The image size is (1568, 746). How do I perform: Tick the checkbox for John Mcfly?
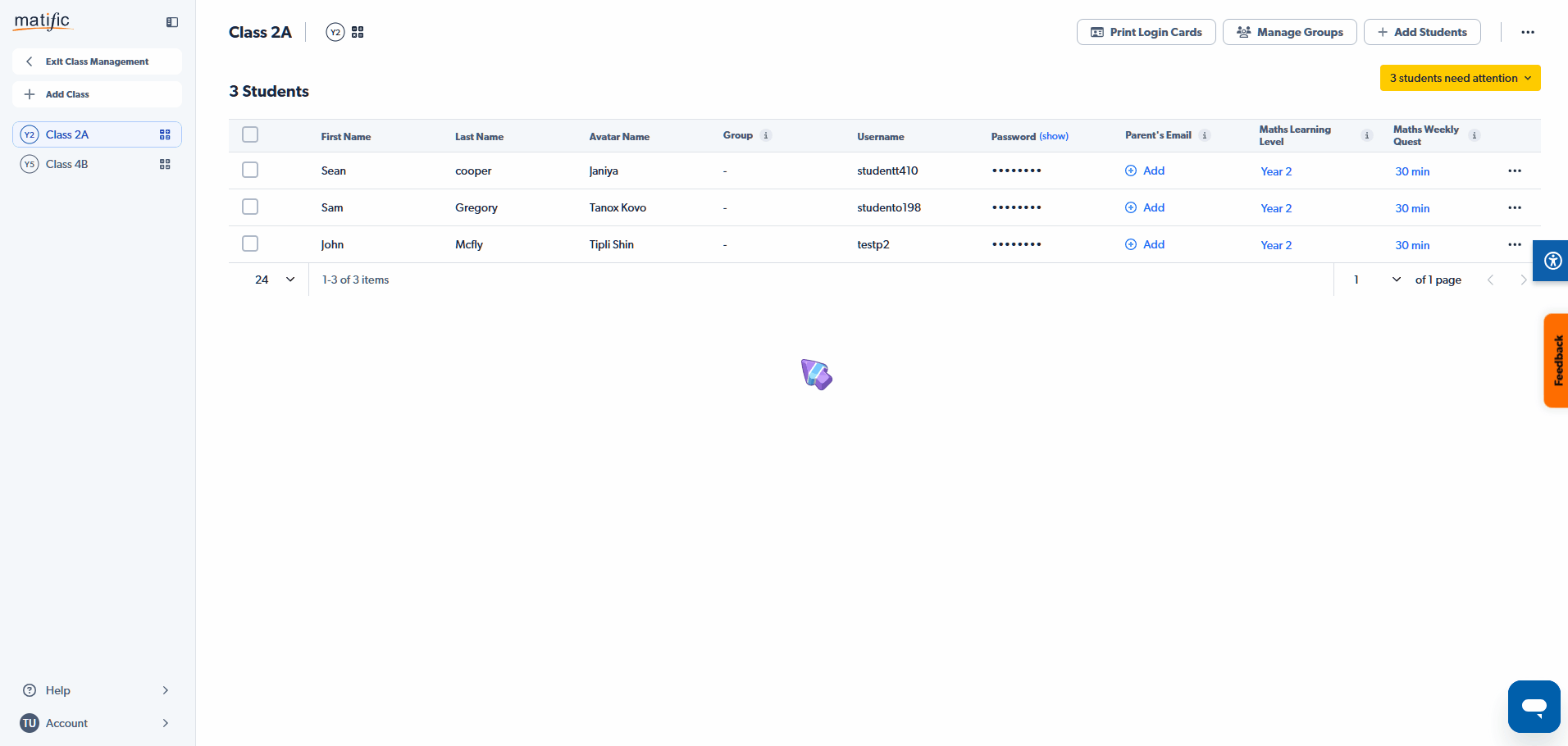(x=250, y=243)
